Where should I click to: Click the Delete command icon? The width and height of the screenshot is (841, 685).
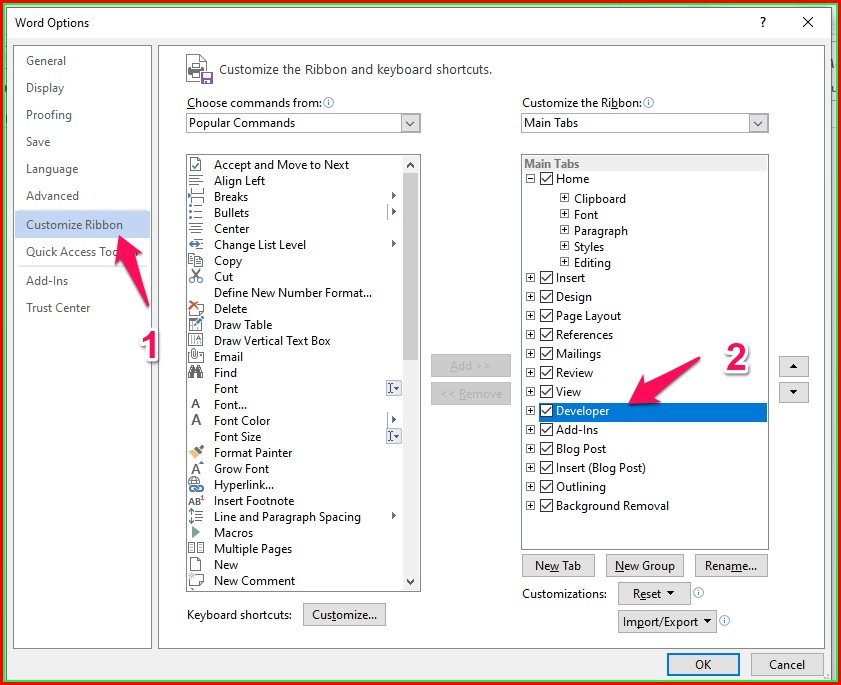click(196, 308)
